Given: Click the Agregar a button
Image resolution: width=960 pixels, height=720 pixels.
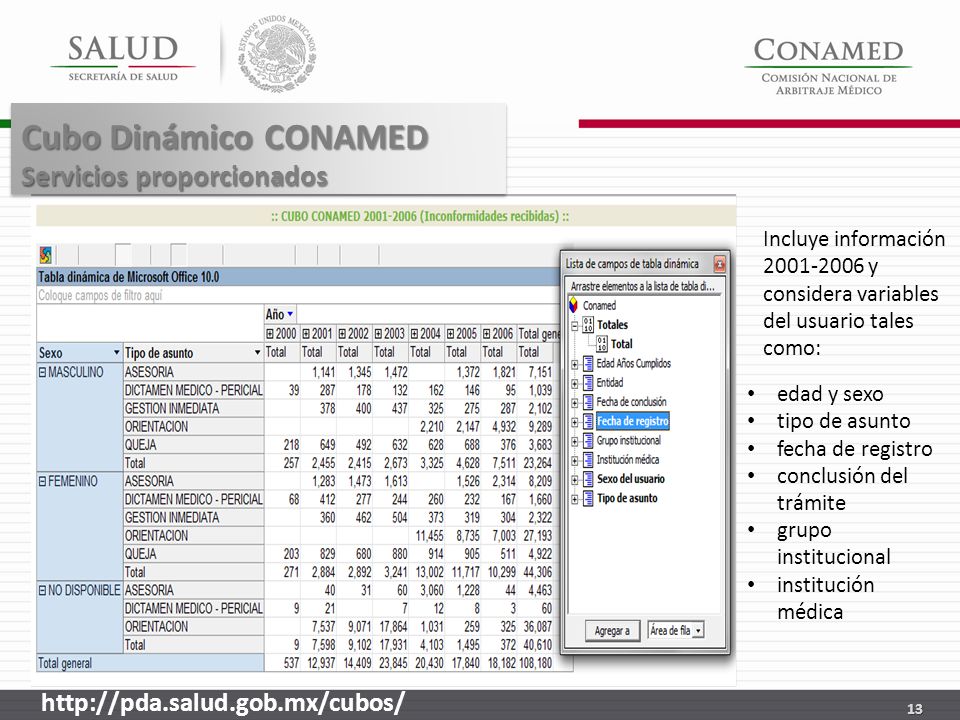Looking at the screenshot, I should [612, 631].
